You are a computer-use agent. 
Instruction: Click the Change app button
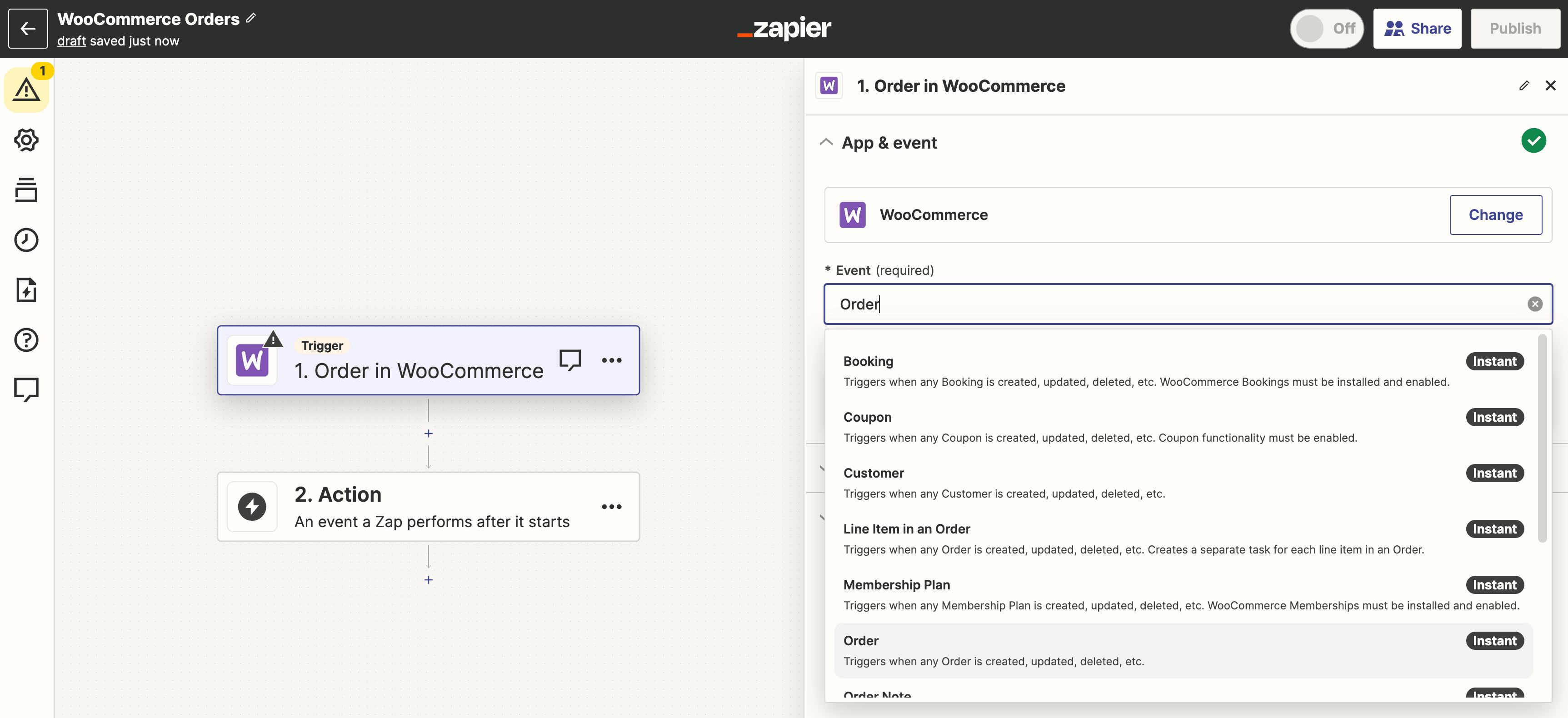pos(1496,215)
